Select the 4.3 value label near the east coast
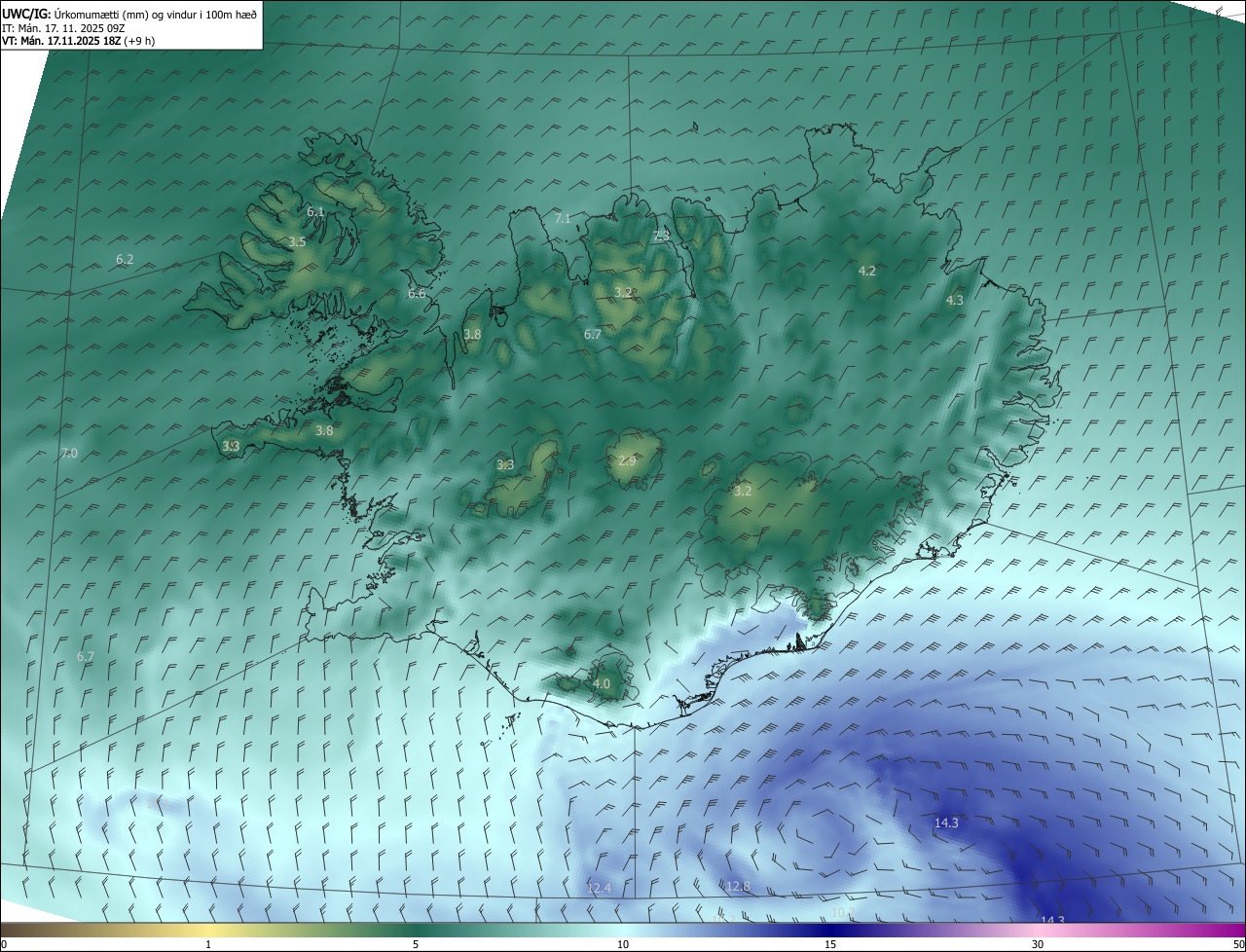 coord(955,300)
